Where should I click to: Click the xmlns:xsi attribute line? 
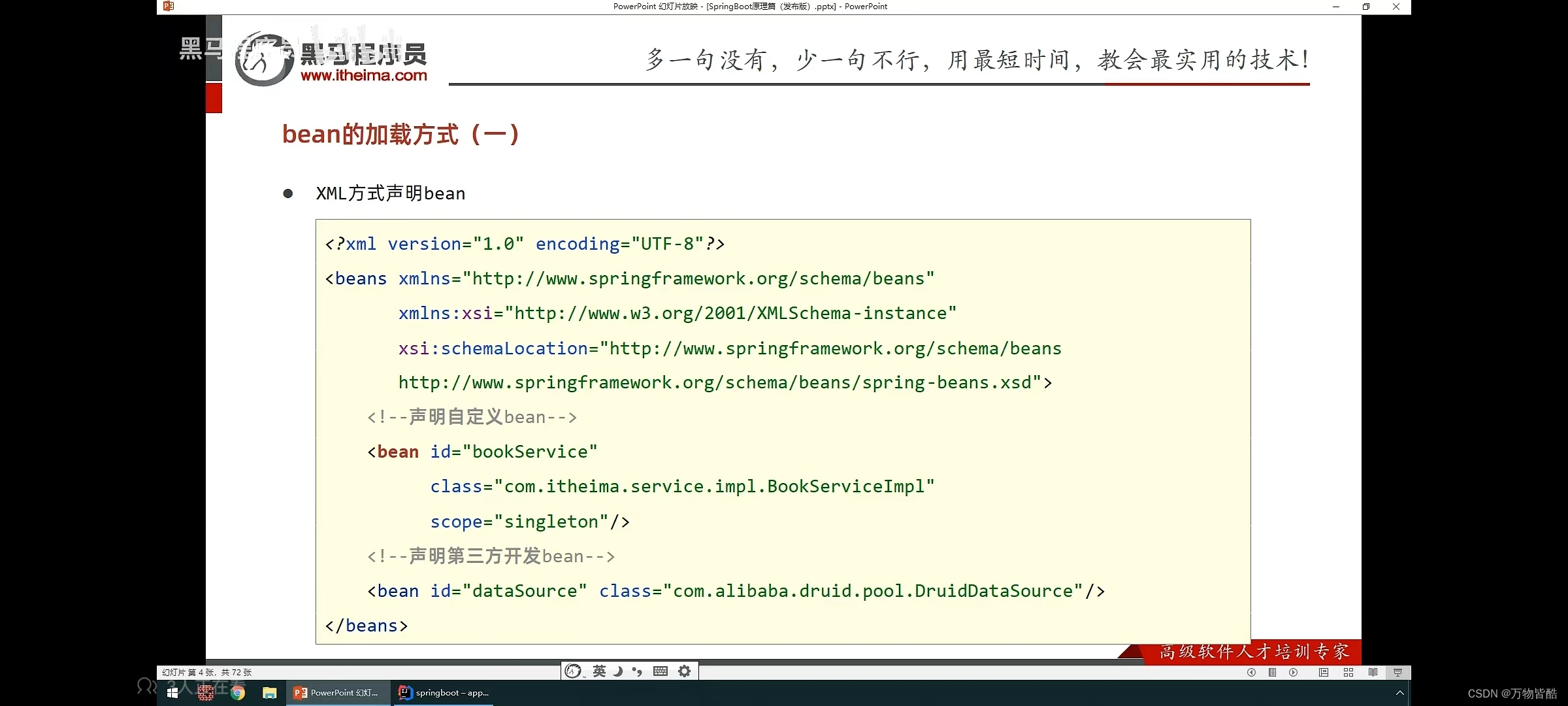(678, 313)
